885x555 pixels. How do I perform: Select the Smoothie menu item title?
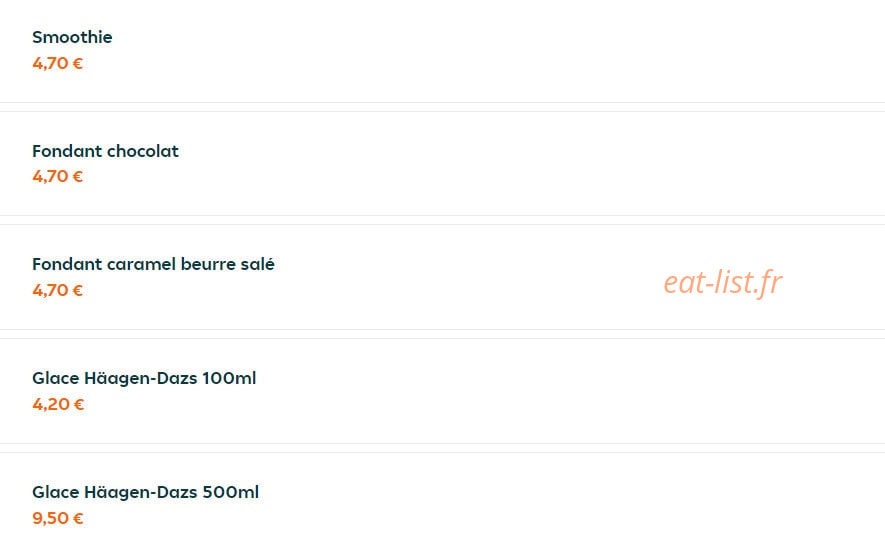click(72, 37)
